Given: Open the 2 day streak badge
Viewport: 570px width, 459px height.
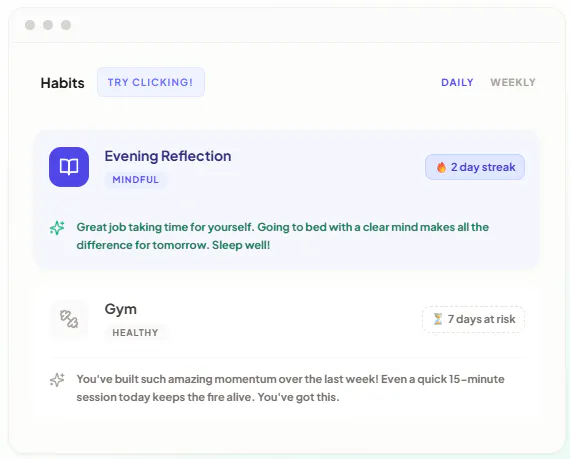Looking at the screenshot, I should [x=475, y=167].
